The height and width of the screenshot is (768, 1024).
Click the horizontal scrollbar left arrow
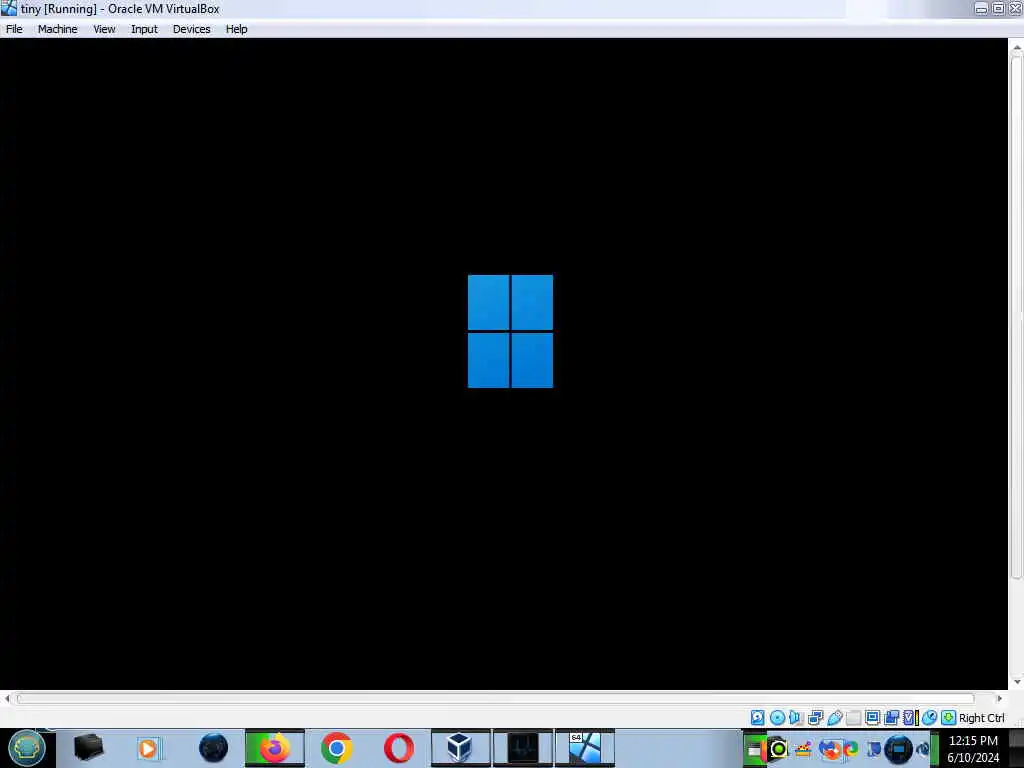[7, 699]
